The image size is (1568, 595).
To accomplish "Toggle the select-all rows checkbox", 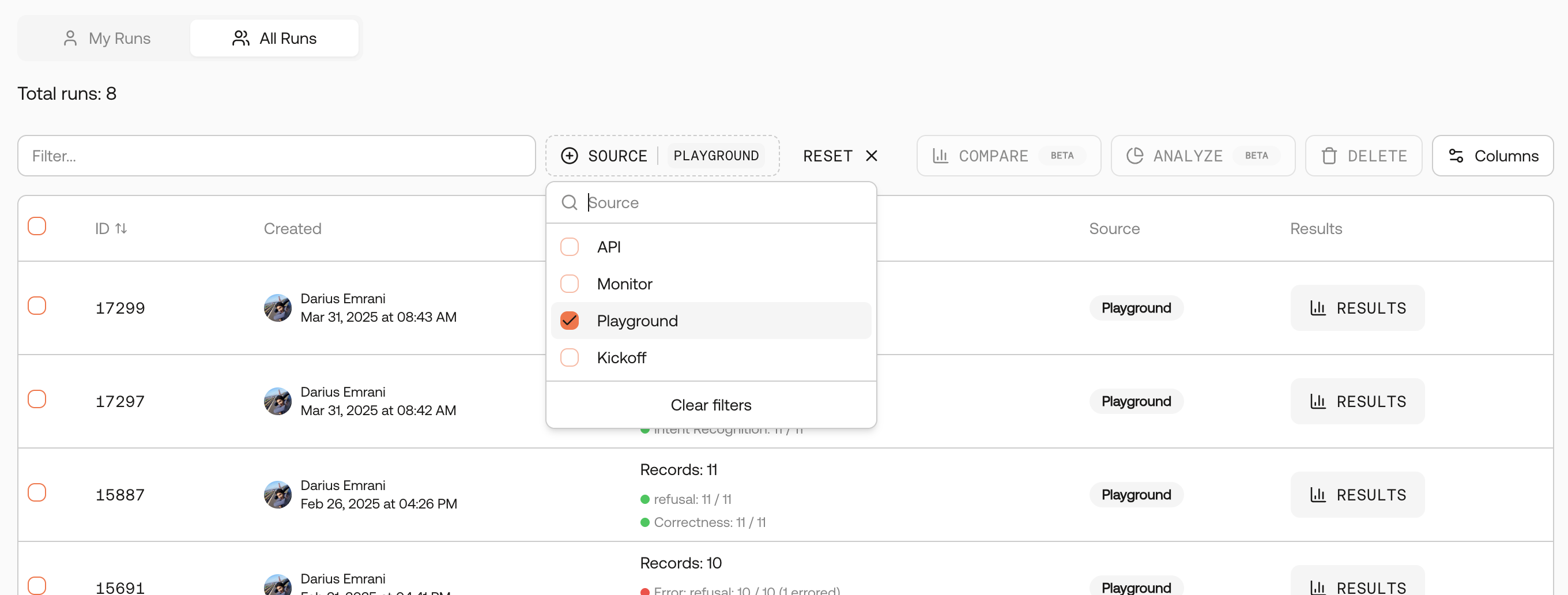I will coord(37,226).
